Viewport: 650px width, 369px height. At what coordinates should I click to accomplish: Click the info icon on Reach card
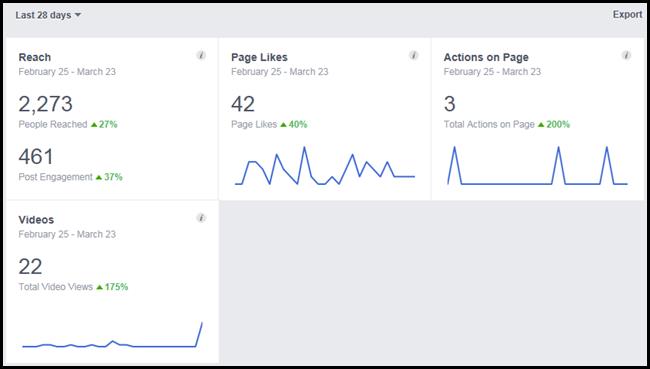[x=201, y=55]
